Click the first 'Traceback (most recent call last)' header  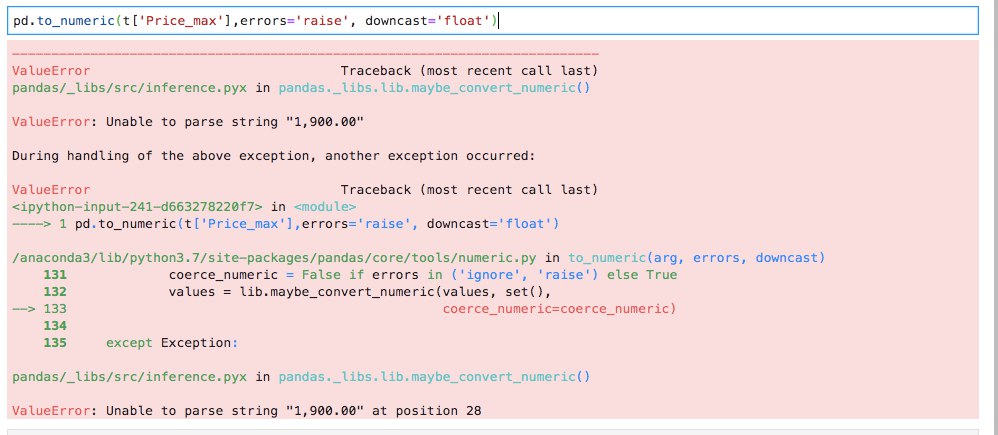pos(469,71)
